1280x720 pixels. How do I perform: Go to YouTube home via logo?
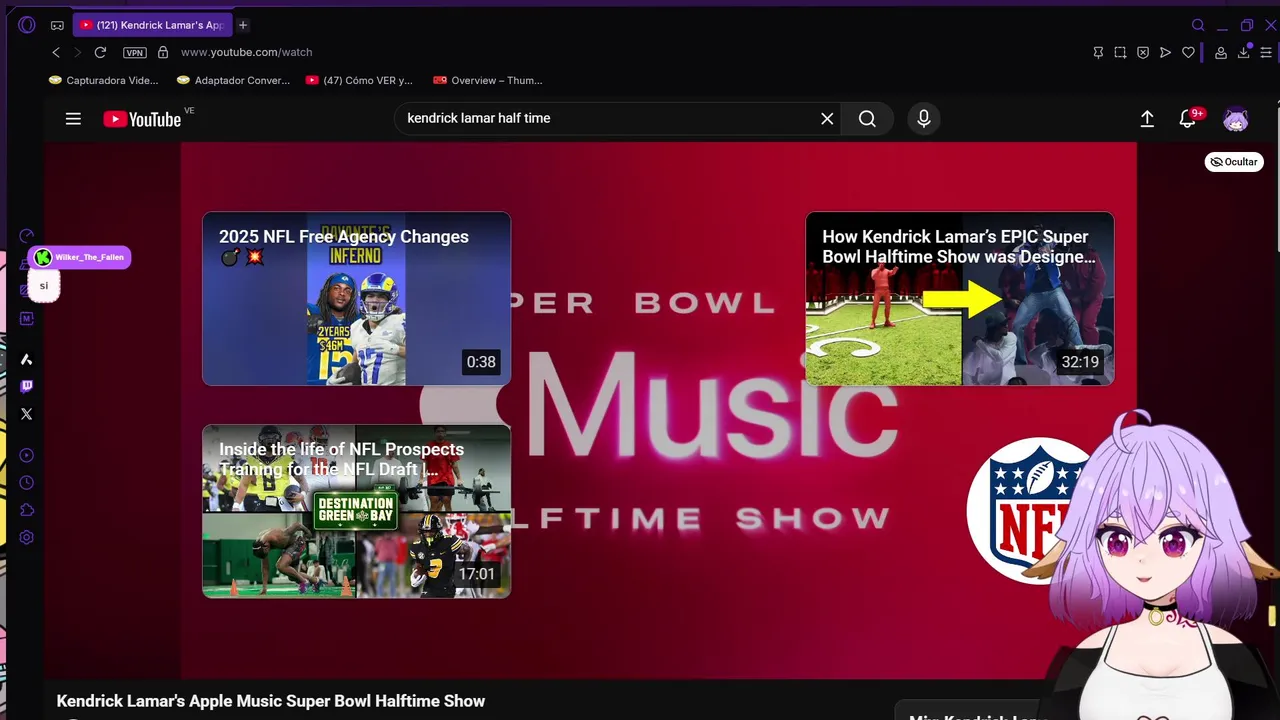point(142,119)
